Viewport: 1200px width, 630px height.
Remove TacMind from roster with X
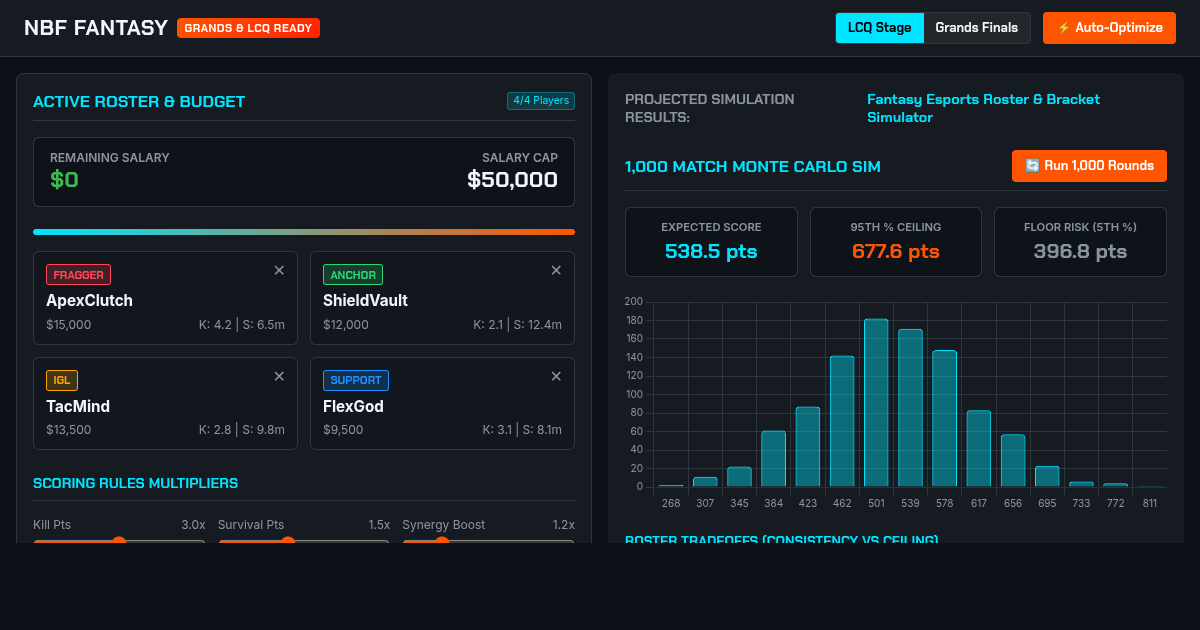pyautogui.click(x=279, y=376)
